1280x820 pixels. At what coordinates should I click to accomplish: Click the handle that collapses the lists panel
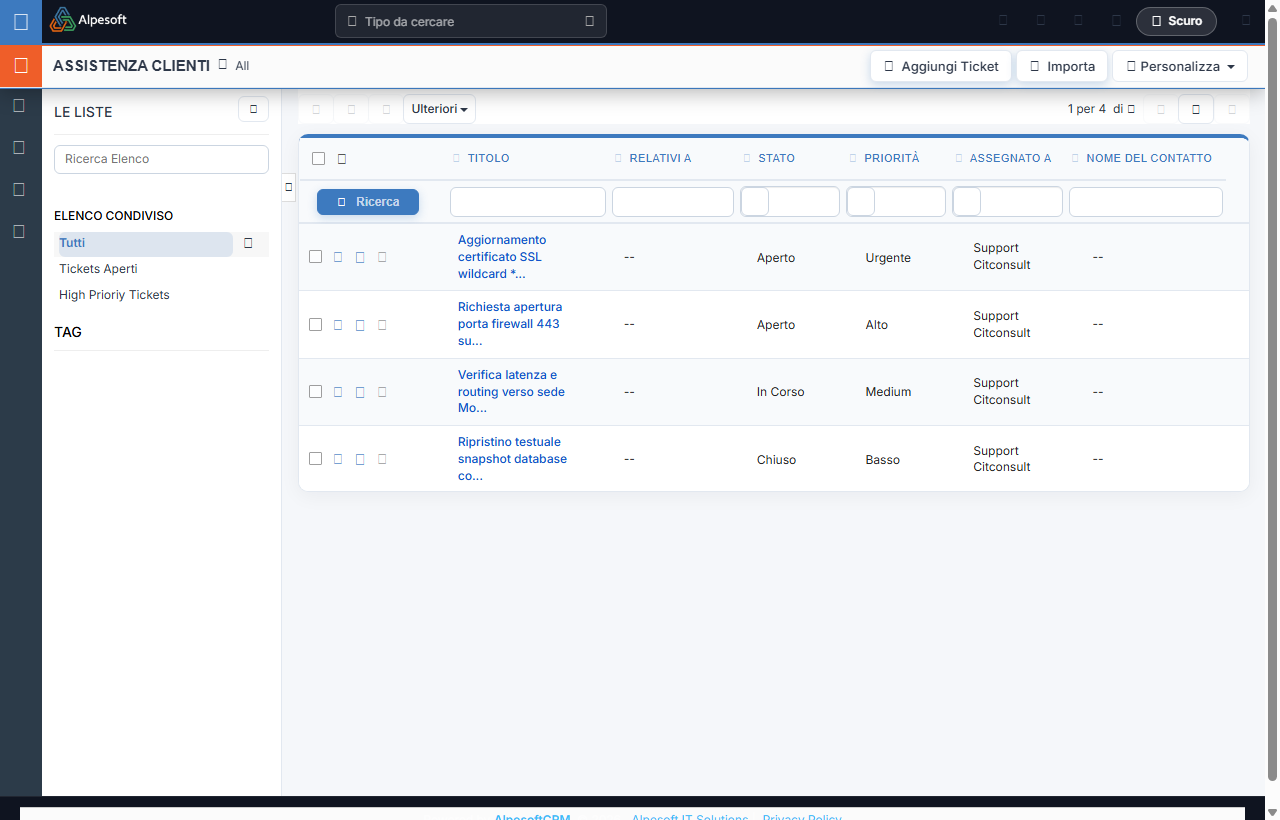click(x=288, y=187)
